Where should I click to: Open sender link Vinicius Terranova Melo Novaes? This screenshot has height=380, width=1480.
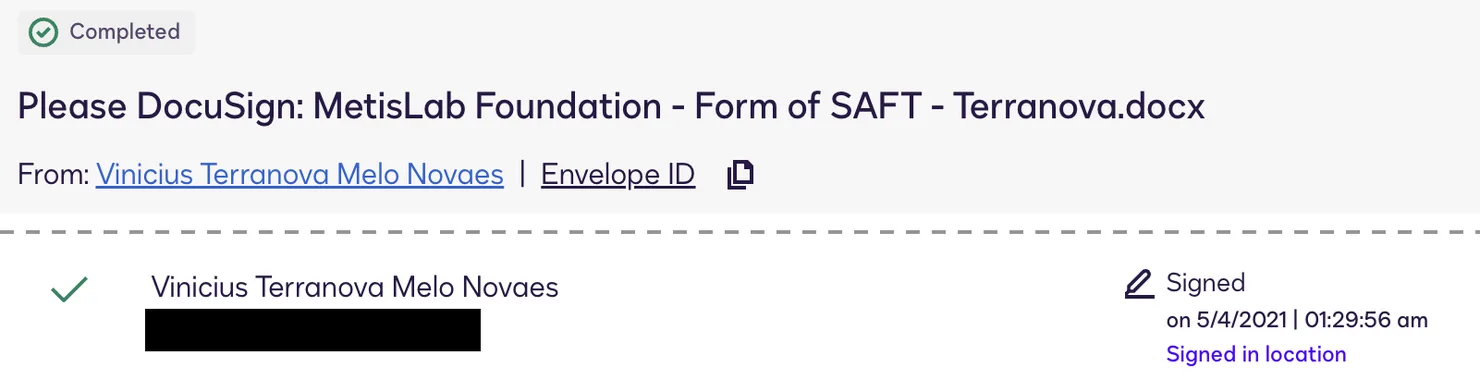click(300, 175)
